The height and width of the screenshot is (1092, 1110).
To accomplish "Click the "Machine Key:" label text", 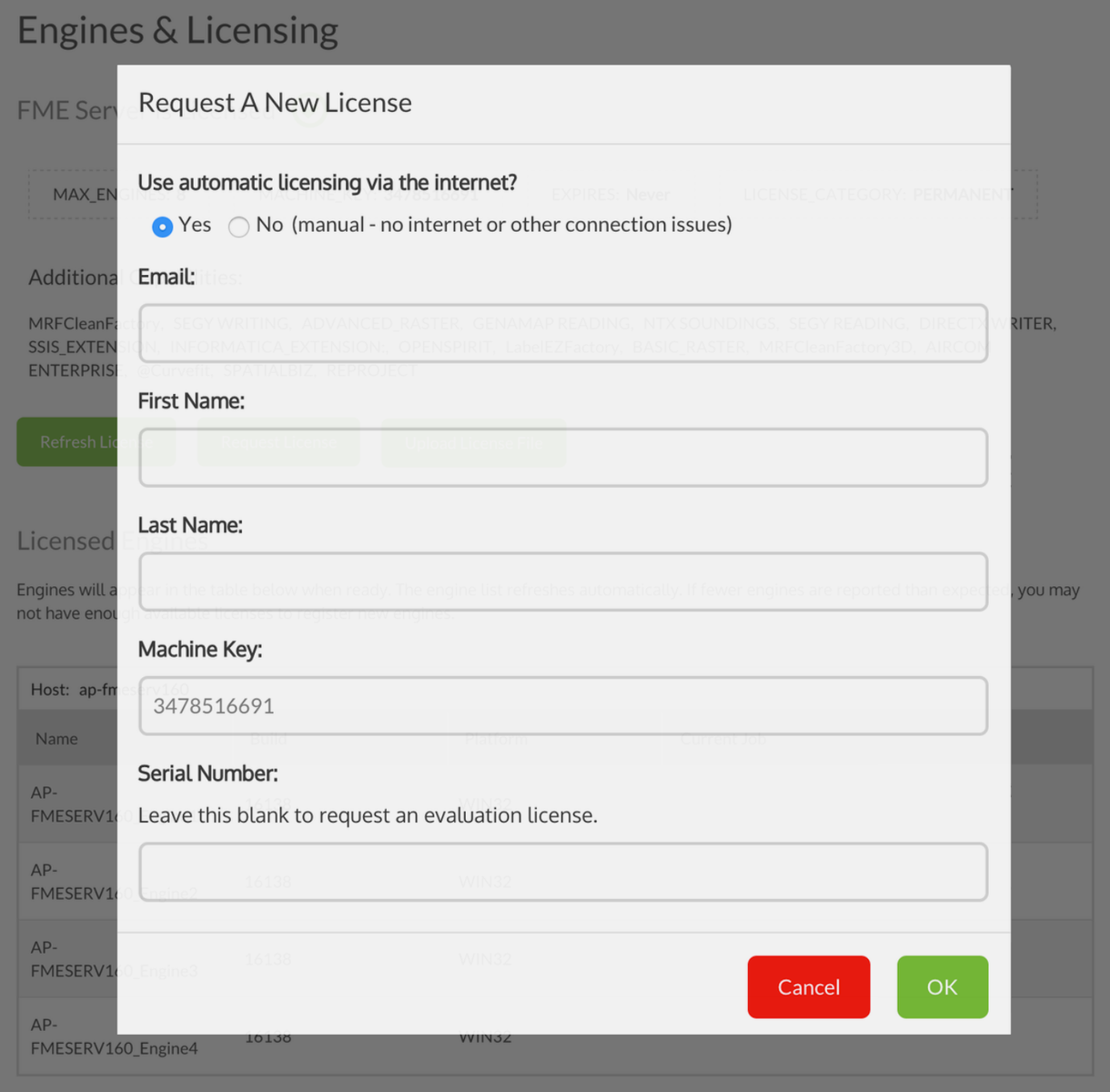I will (x=200, y=650).
